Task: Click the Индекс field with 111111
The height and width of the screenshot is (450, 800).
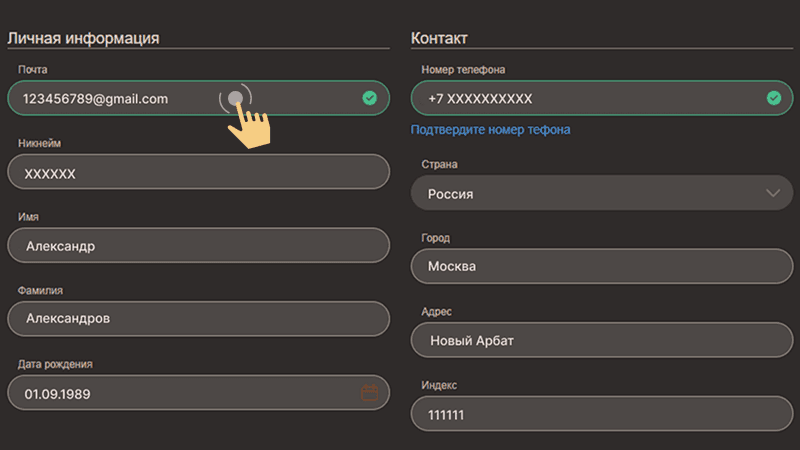Action: (x=602, y=414)
